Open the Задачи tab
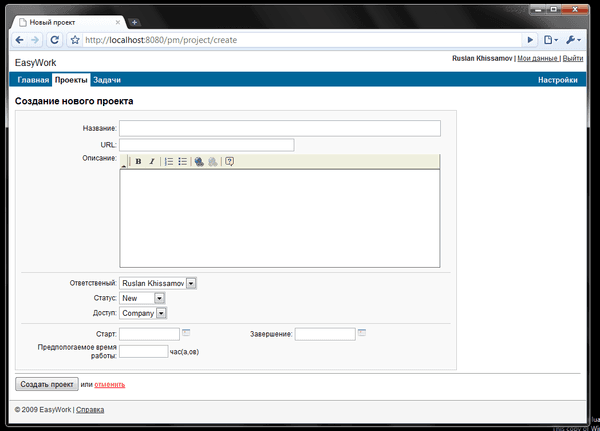This screenshot has width=600, height=431. 107,80
